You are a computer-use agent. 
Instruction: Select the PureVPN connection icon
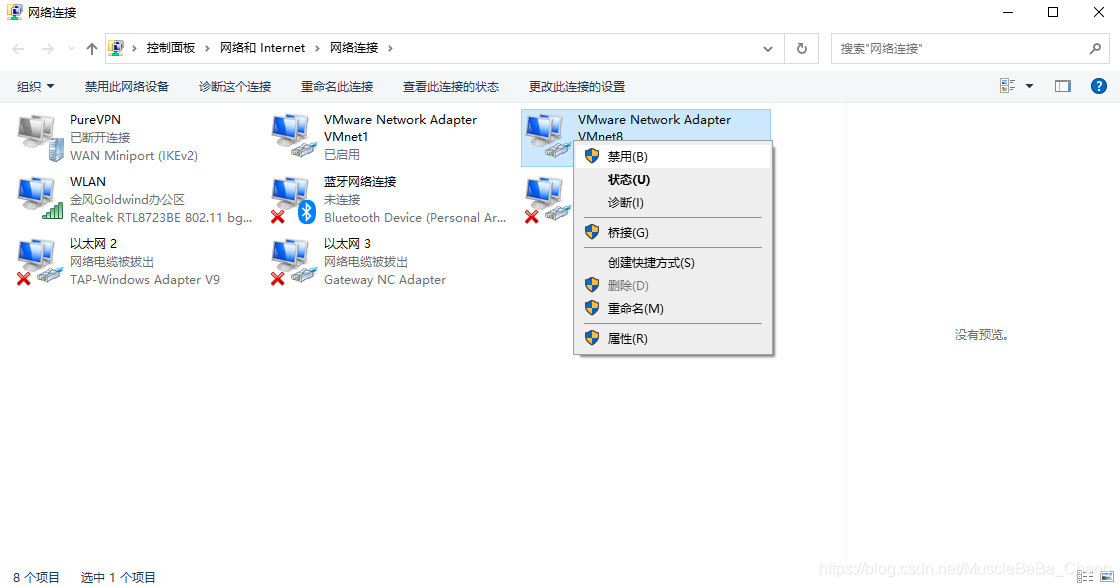coord(40,137)
